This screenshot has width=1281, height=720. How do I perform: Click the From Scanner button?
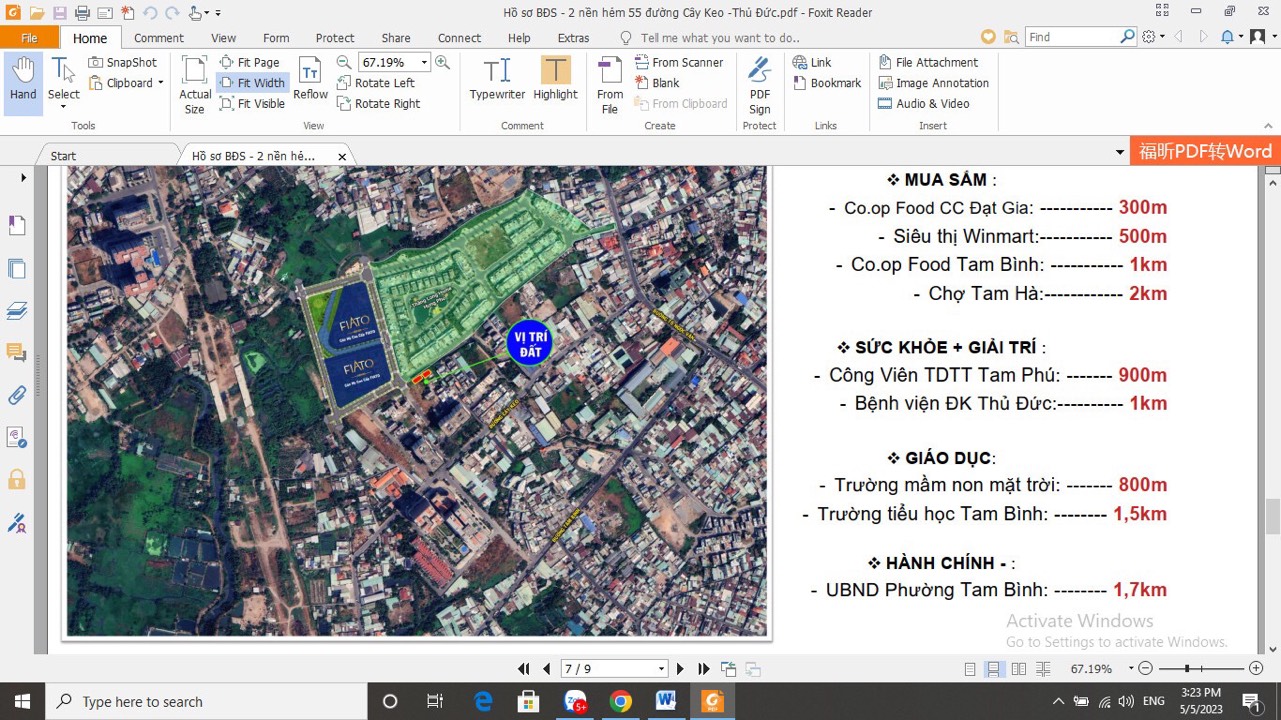coord(679,62)
